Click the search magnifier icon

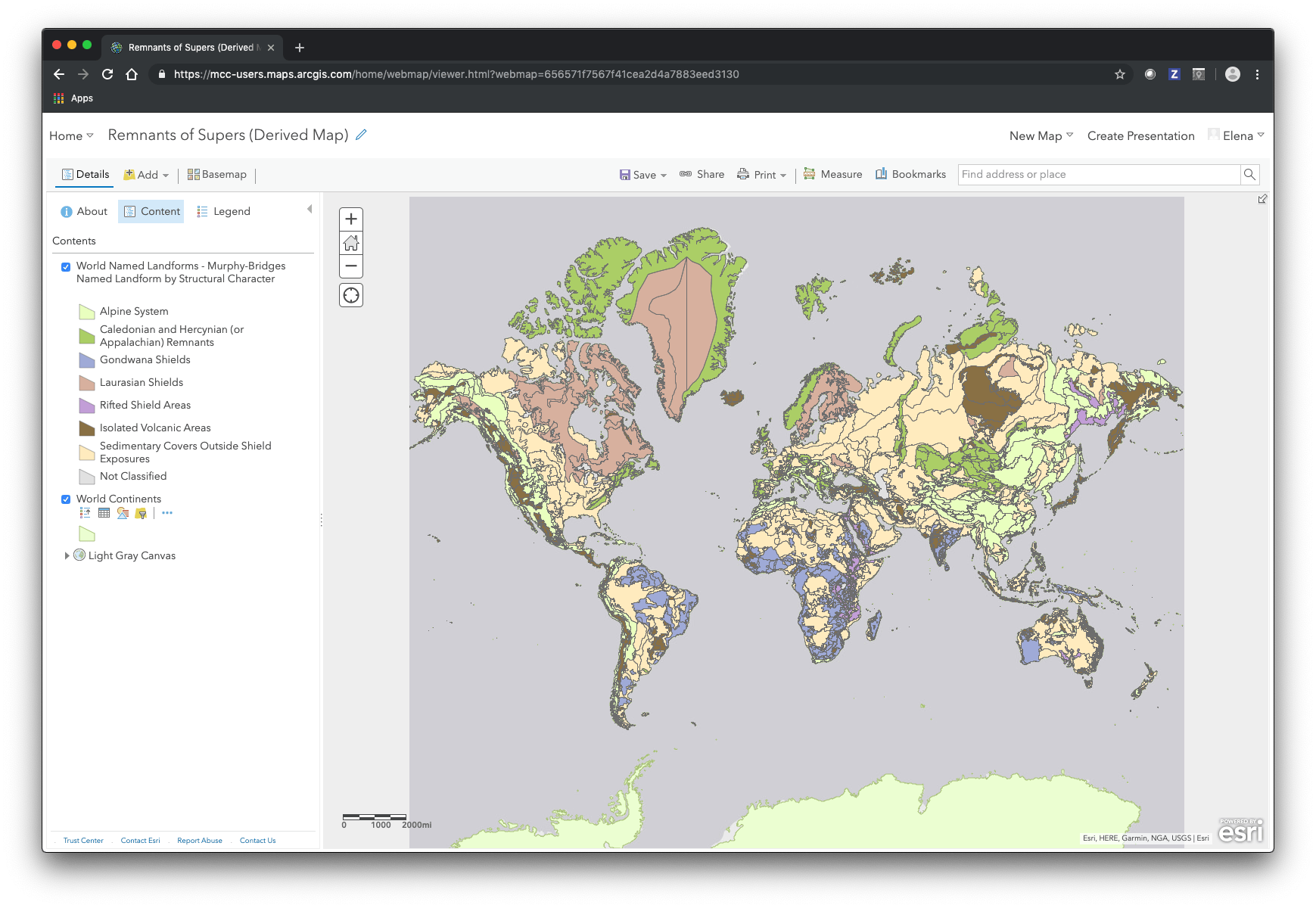pyautogui.click(x=1249, y=175)
